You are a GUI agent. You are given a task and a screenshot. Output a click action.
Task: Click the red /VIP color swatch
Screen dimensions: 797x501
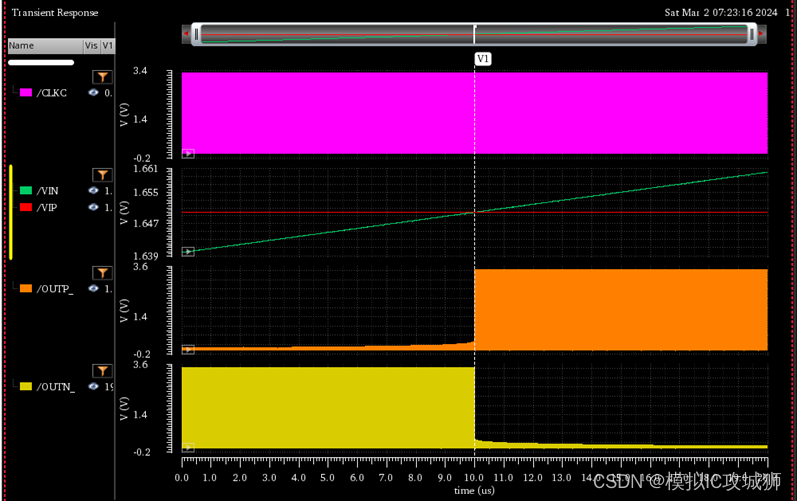click(26, 207)
